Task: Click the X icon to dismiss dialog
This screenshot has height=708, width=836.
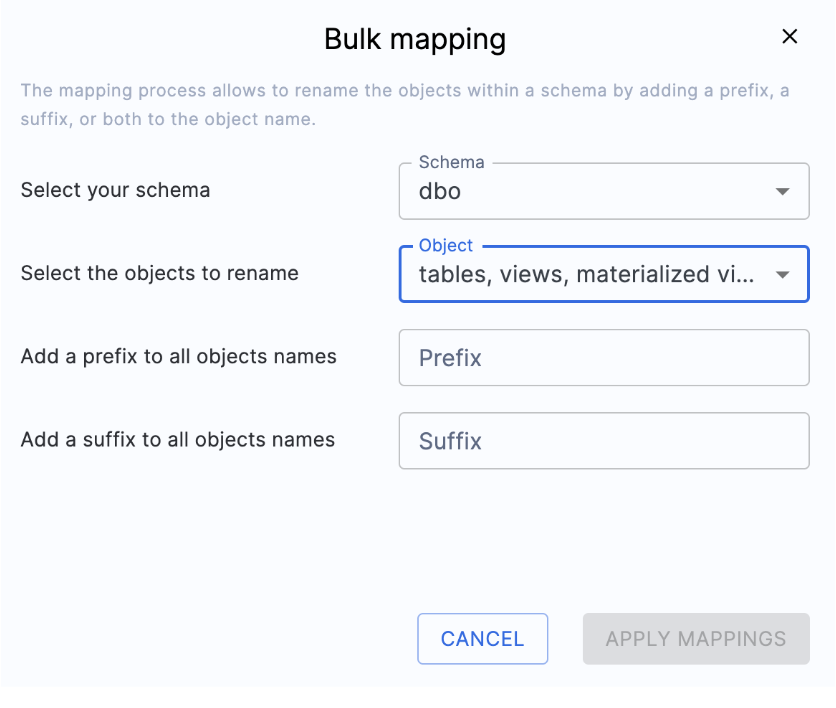Action: pyautogui.click(x=789, y=36)
